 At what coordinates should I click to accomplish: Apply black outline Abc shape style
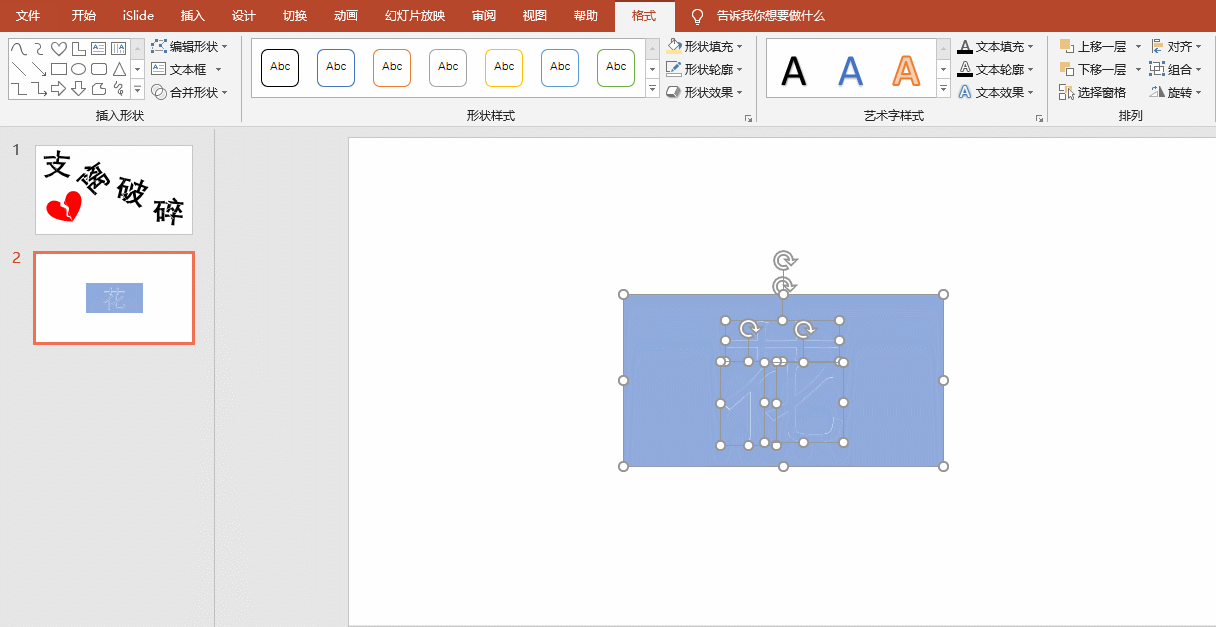280,67
